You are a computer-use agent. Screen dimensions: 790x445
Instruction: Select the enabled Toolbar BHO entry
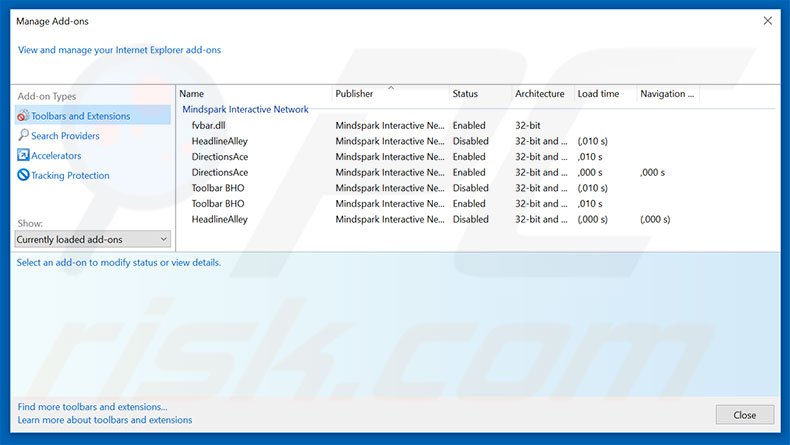coord(218,204)
